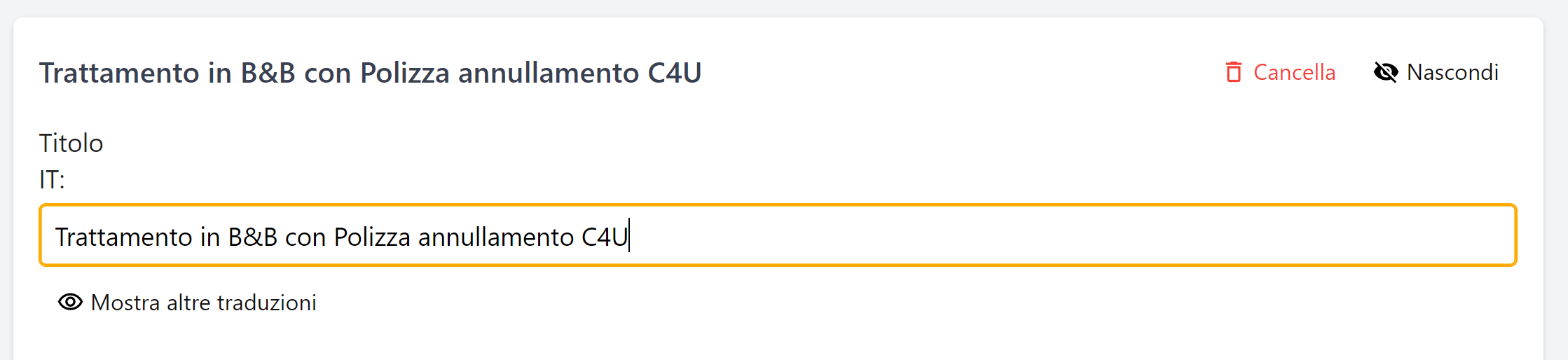Click the Titolo field label

point(71,143)
